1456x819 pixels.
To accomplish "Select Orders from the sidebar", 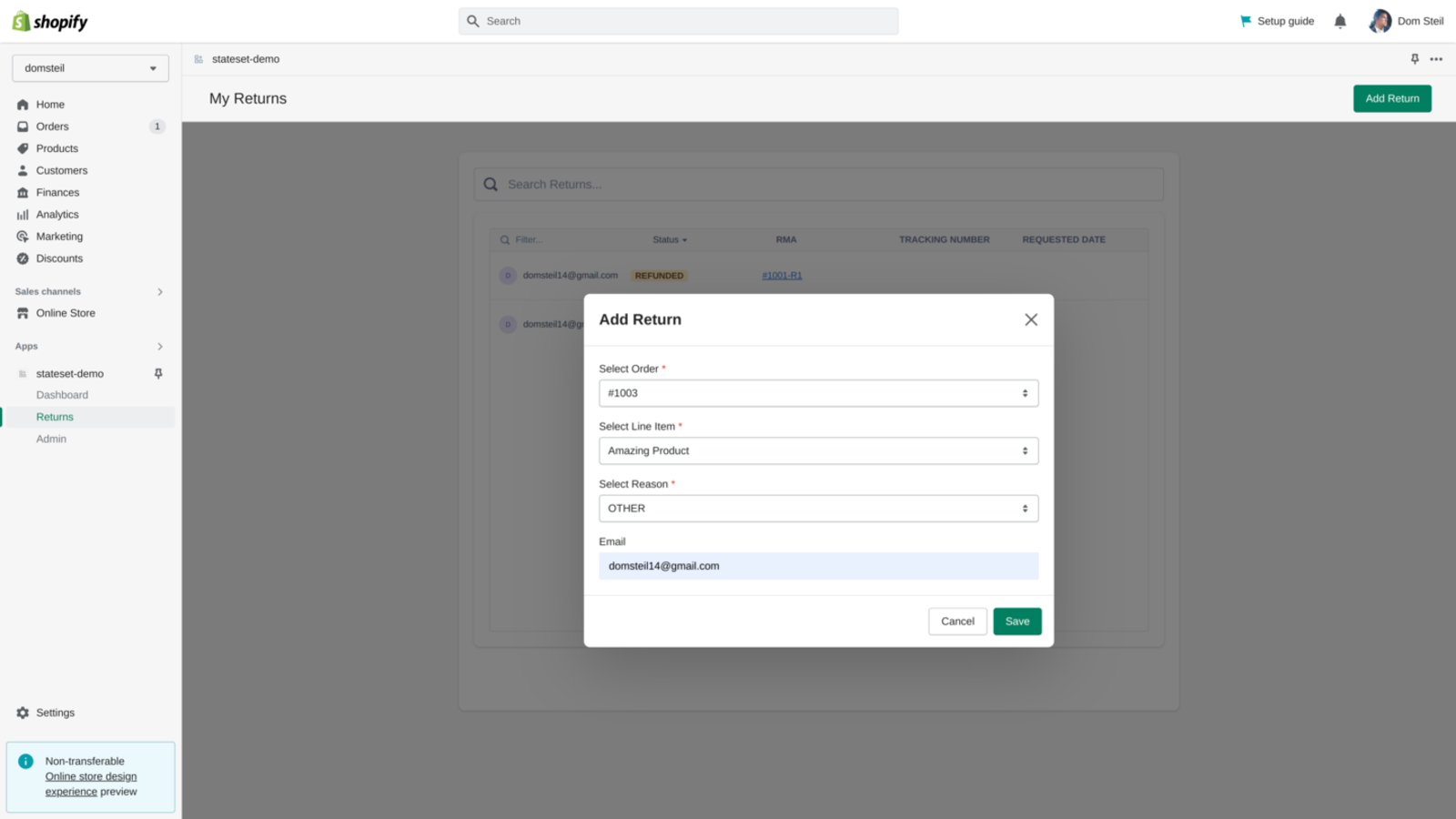I will (x=52, y=126).
